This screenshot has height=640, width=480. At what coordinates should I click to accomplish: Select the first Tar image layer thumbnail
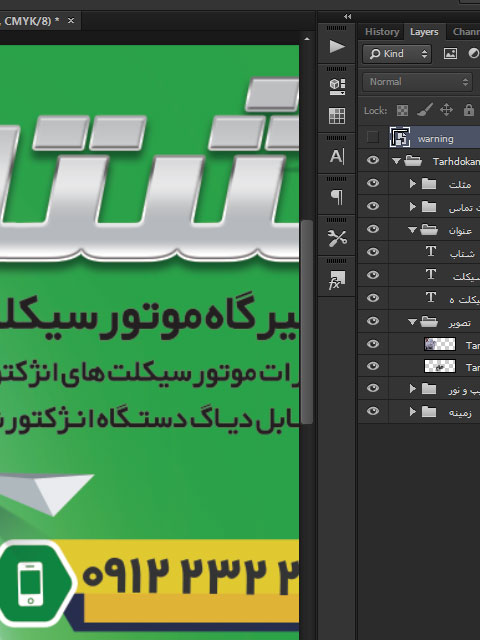(440, 344)
